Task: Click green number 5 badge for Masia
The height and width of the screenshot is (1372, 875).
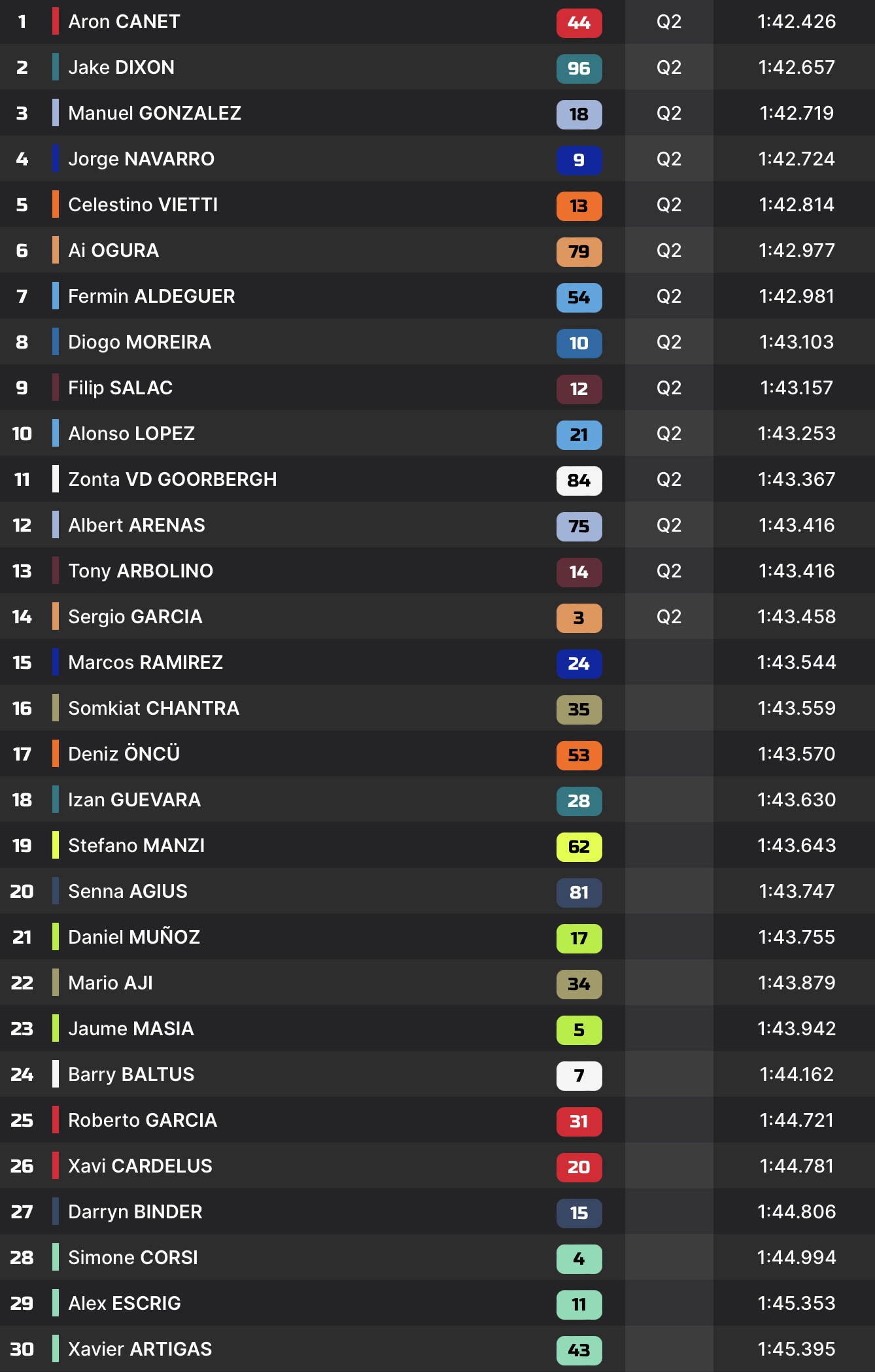Action: click(x=579, y=1030)
